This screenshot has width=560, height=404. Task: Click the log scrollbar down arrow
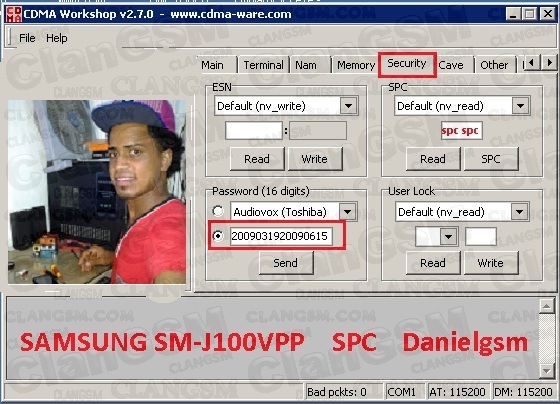[547, 370]
